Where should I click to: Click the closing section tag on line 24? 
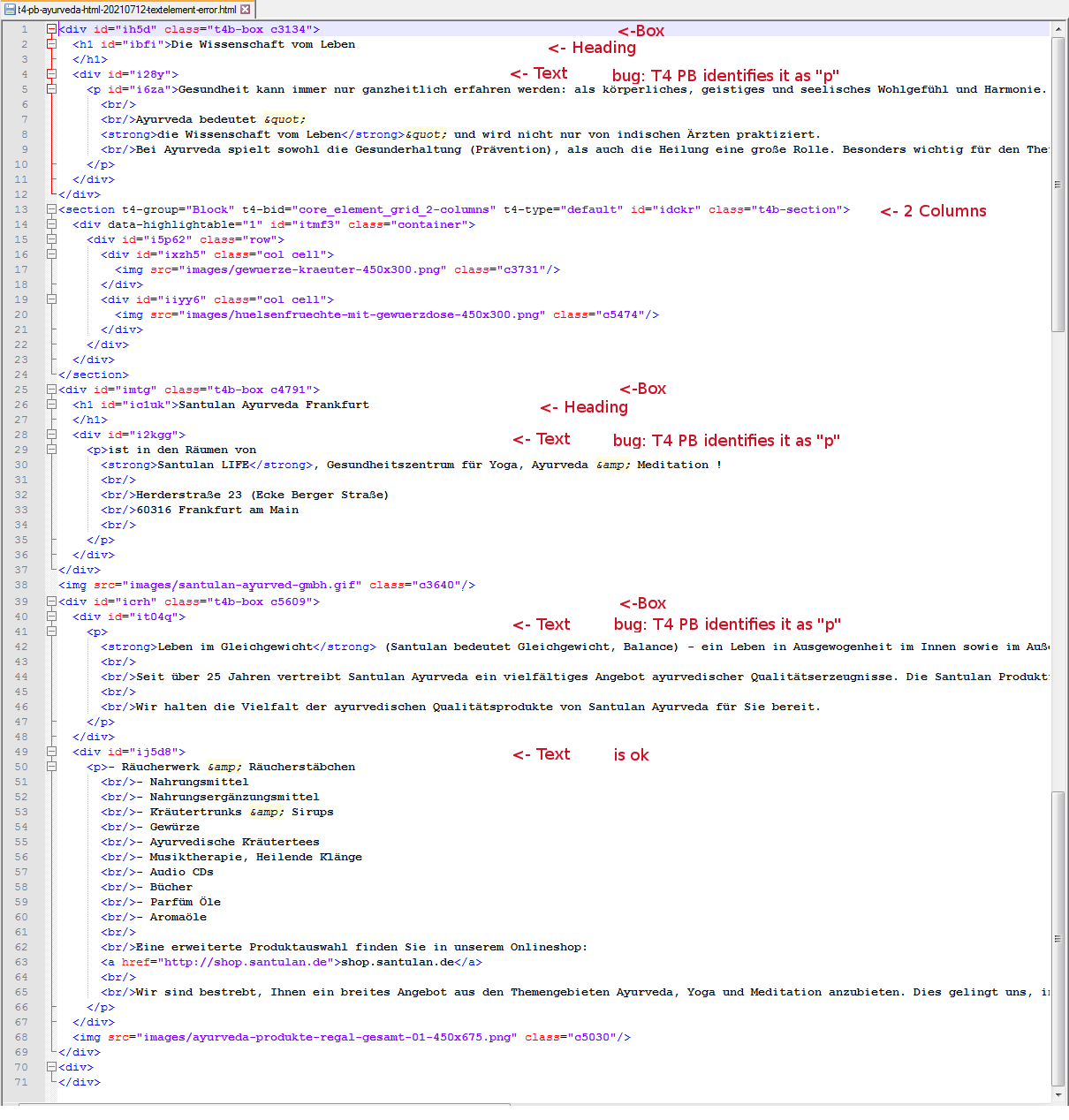coord(94,375)
